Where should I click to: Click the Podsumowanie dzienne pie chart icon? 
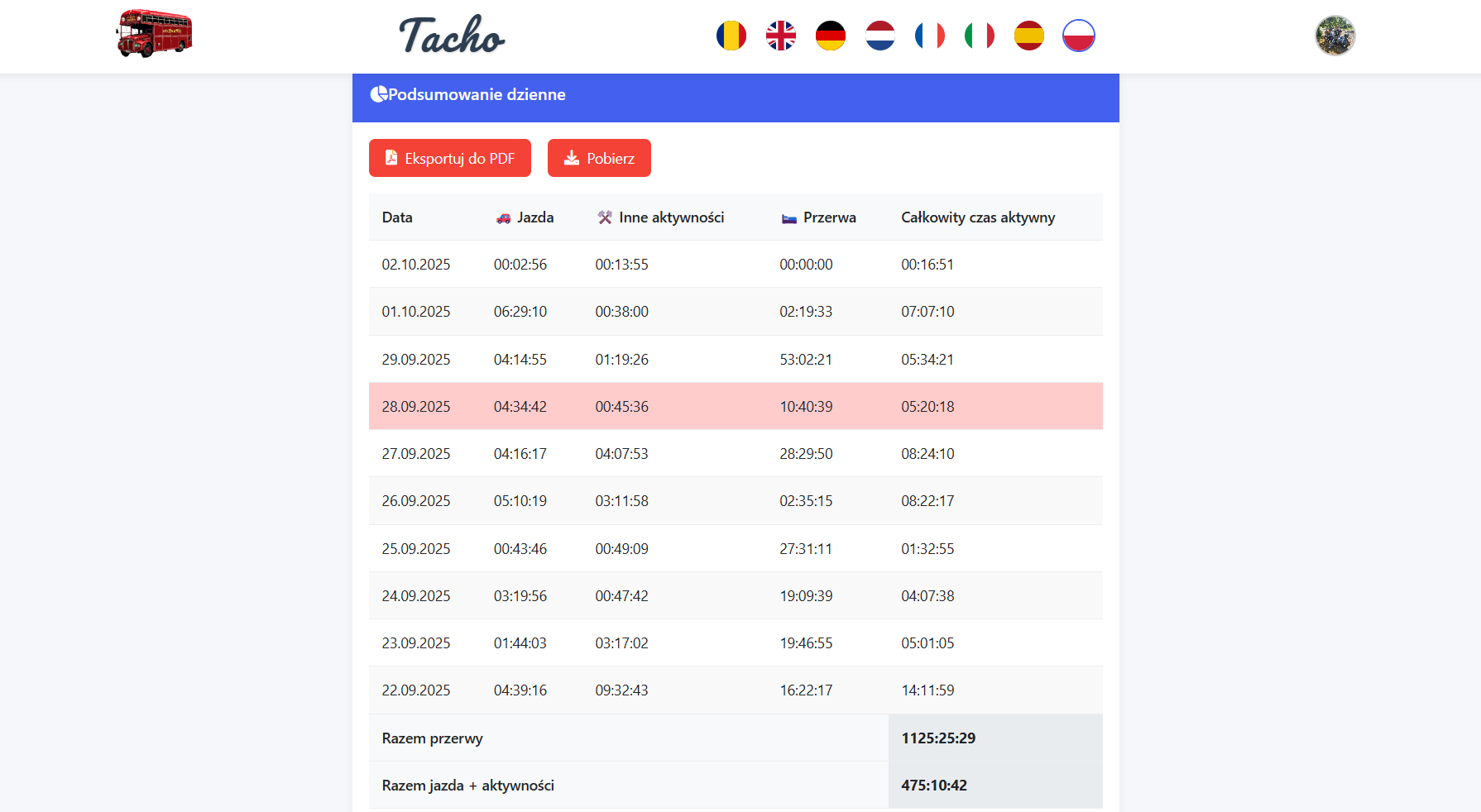[x=379, y=94]
